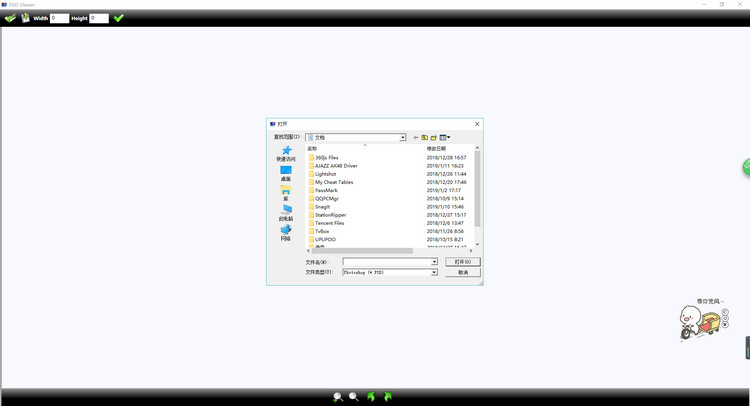Screen dimensions: 750x406
Task: Select the TvBox folder
Action: tap(319, 231)
